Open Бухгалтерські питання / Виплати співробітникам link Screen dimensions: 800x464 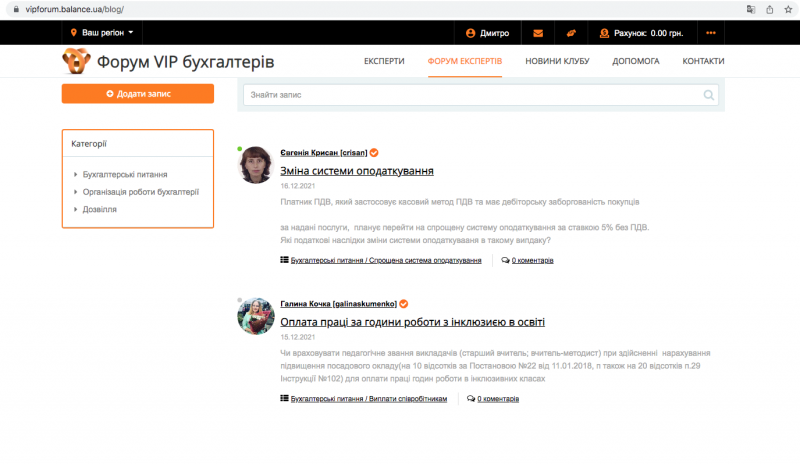[369, 399]
